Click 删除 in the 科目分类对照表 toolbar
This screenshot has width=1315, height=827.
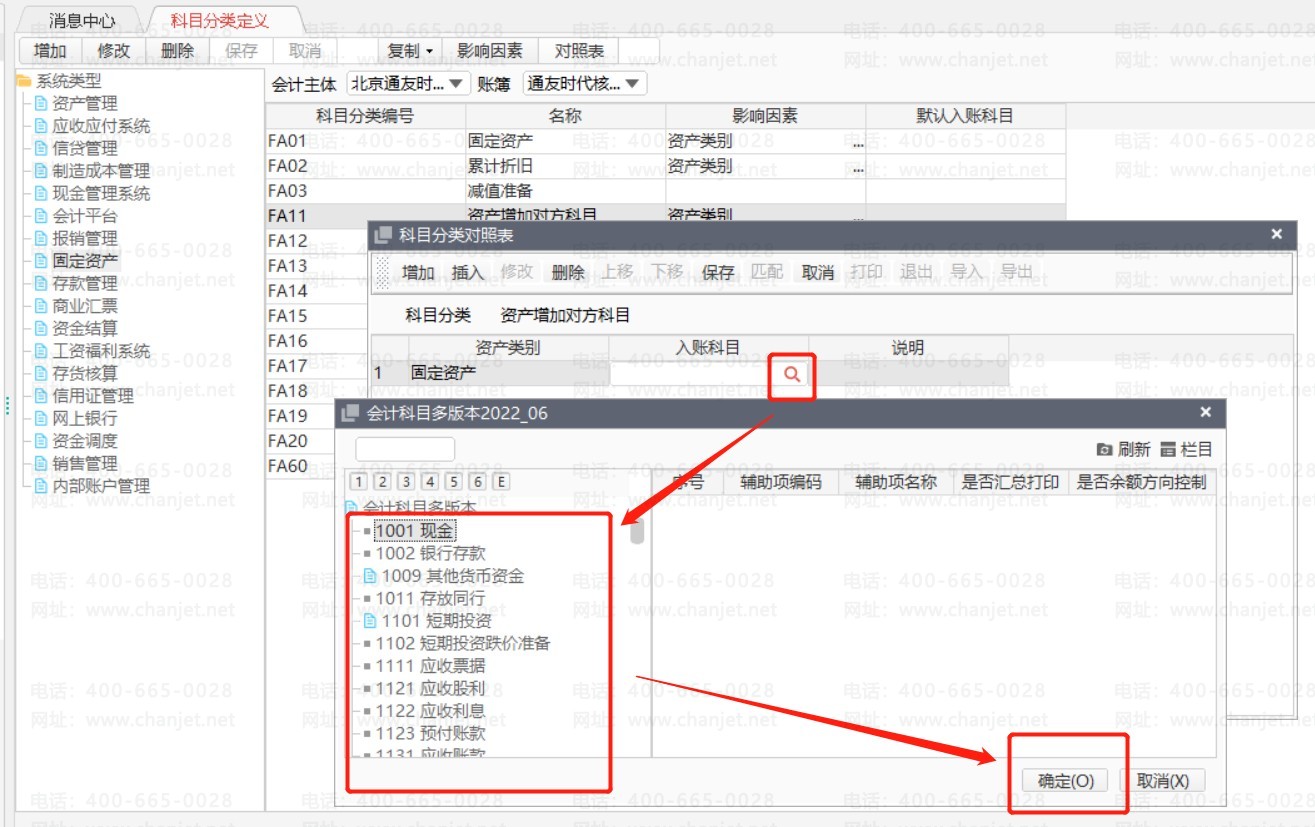[x=568, y=272]
